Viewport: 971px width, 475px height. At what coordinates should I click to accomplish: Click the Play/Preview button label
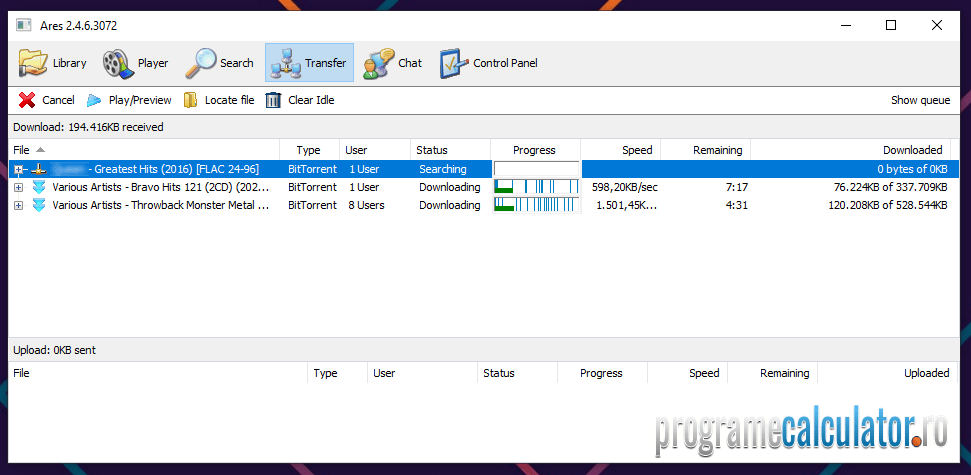140,100
